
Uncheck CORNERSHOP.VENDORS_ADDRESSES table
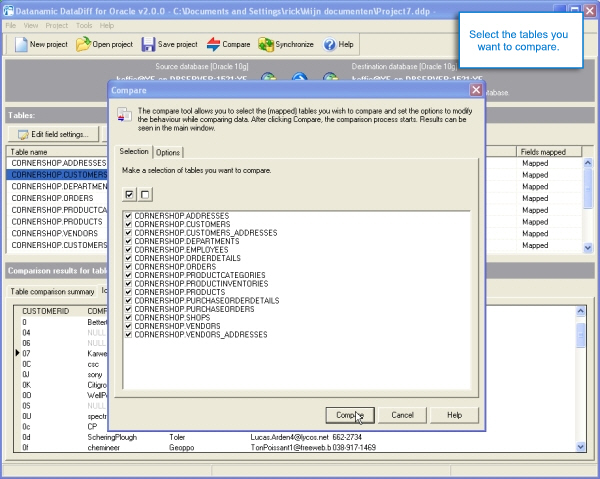(x=128, y=334)
